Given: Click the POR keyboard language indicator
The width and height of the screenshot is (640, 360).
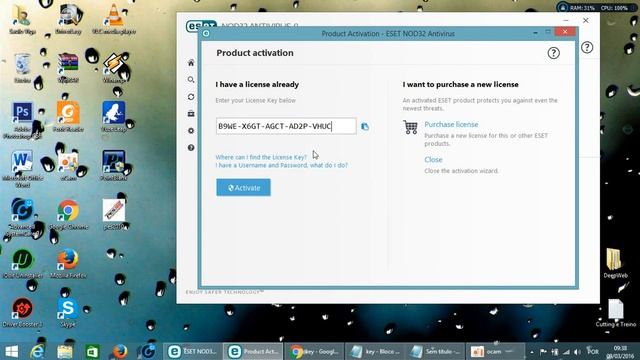Looking at the screenshot, I should click(x=593, y=351).
